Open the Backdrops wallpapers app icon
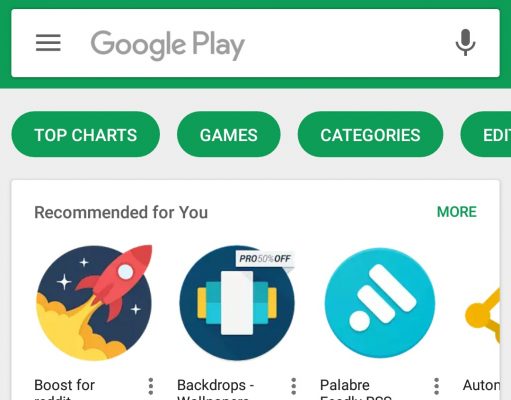This screenshot has width=511, height=400. 237,303
